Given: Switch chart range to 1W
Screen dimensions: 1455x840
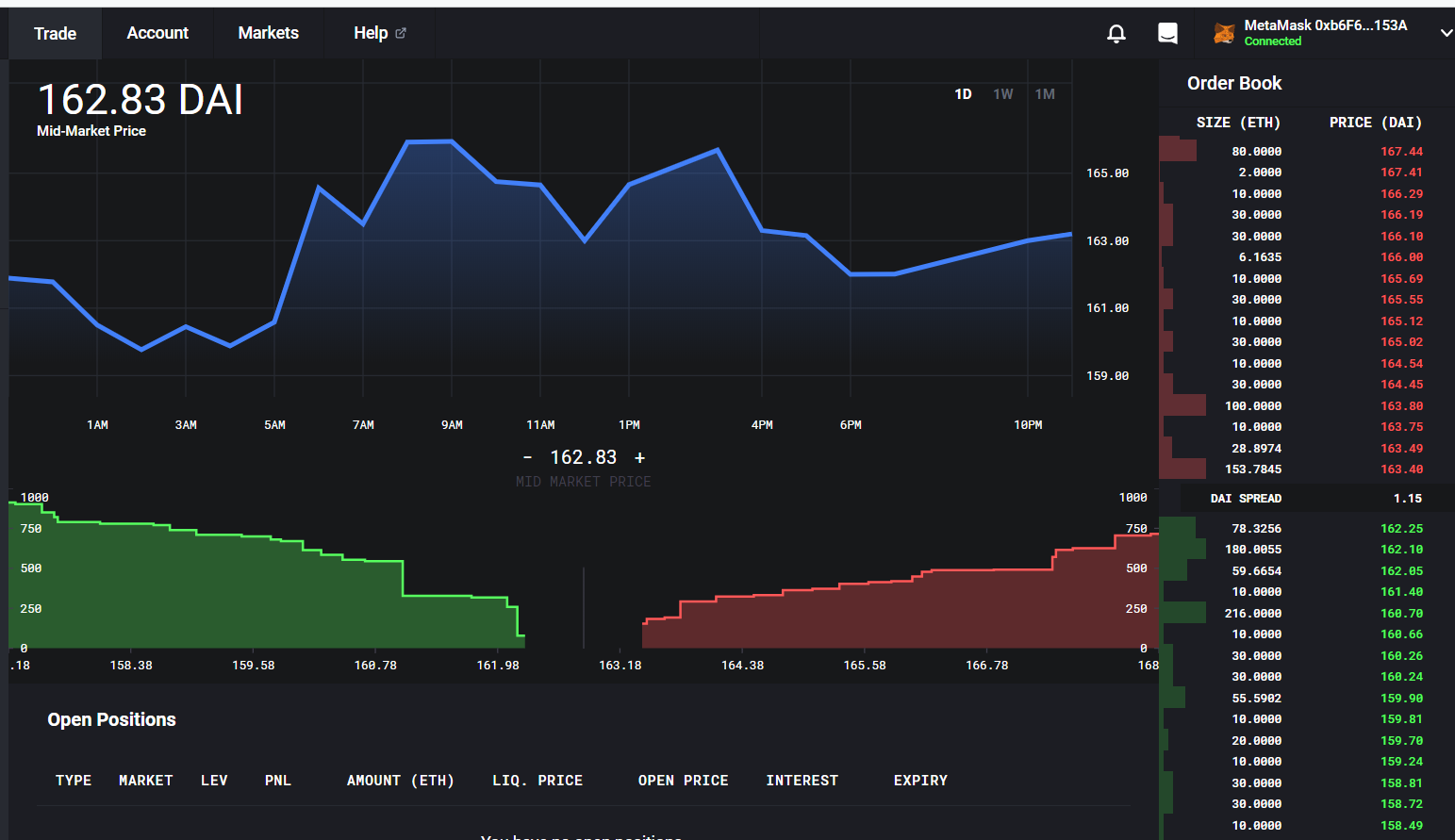Looking at the screenshot, I should (1003, 94).
